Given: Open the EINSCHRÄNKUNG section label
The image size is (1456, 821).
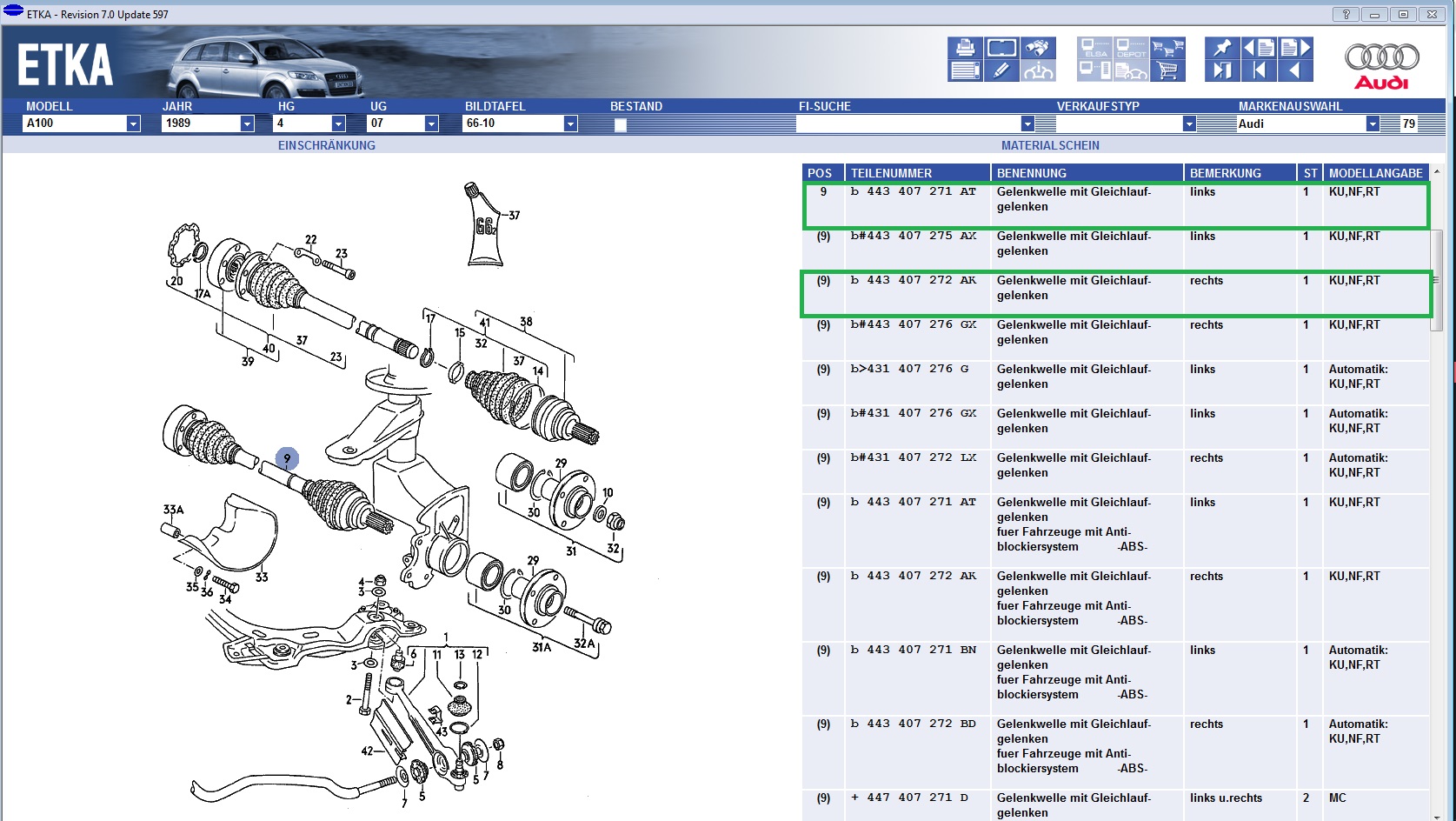Looking at the screenshot, I should 327,145.
